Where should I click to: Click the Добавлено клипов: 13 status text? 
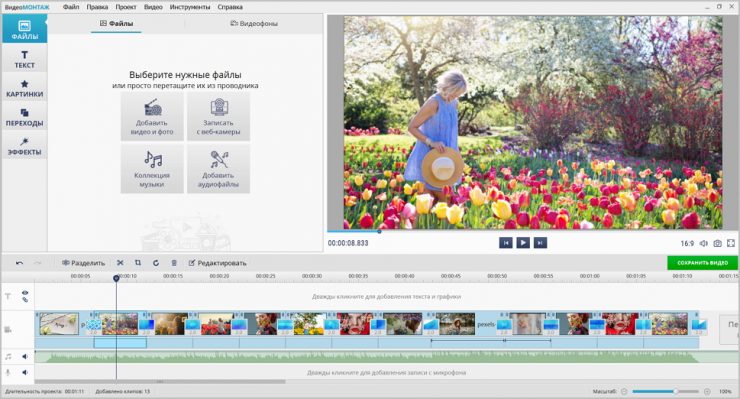pyautogui.click(x=123, y=391)
